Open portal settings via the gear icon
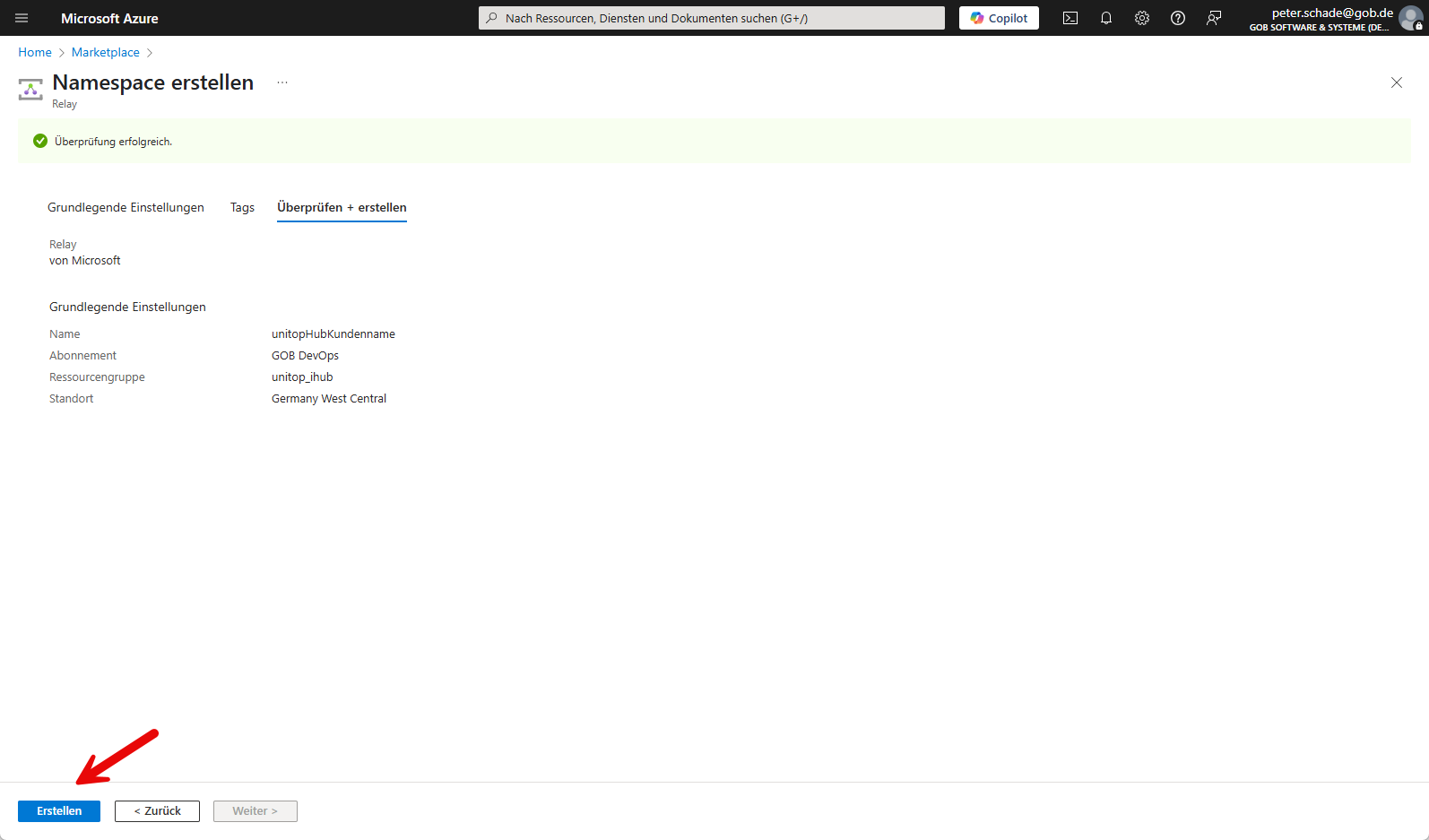 (1141, 18)
